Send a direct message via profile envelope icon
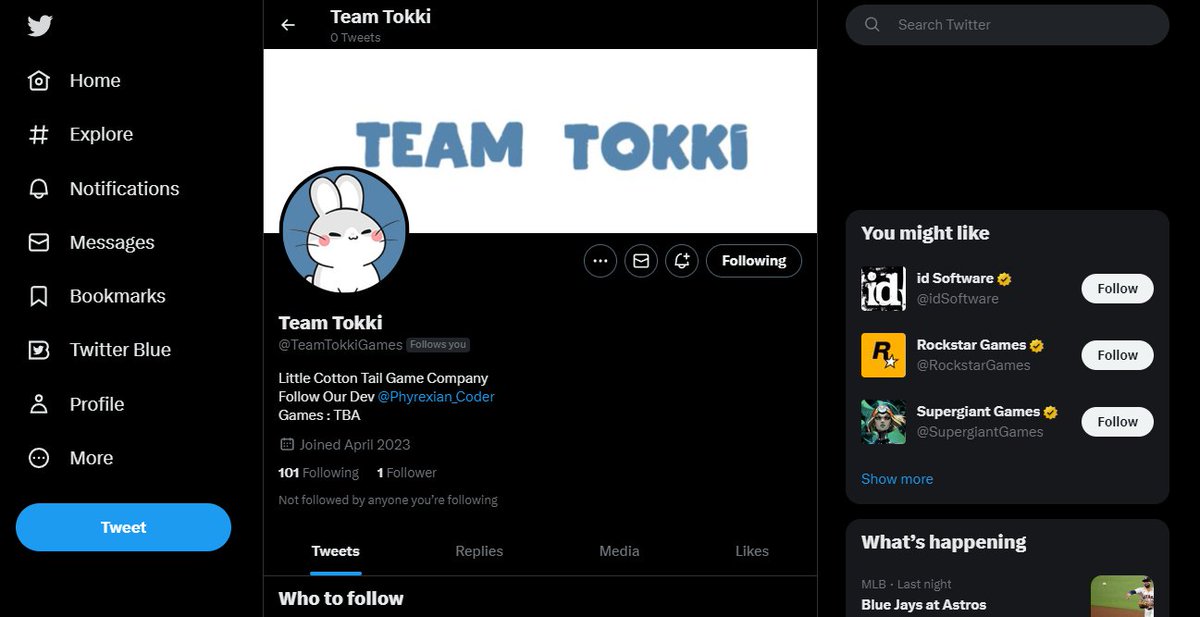Screen dimensions: 1200x617 (640, 260)
